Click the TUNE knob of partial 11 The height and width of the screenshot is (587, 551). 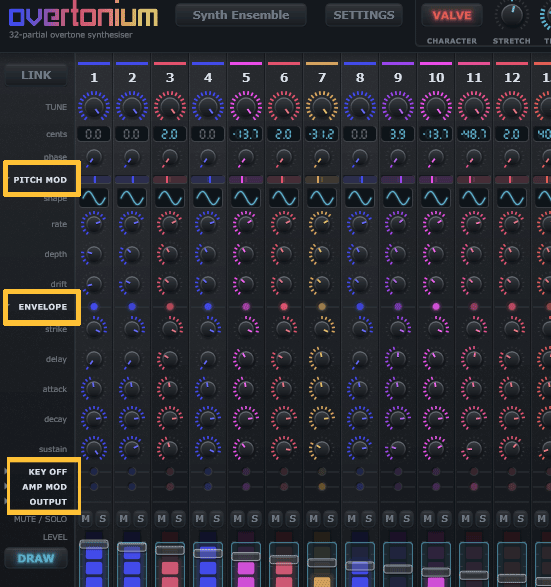(x=474, y=107)
